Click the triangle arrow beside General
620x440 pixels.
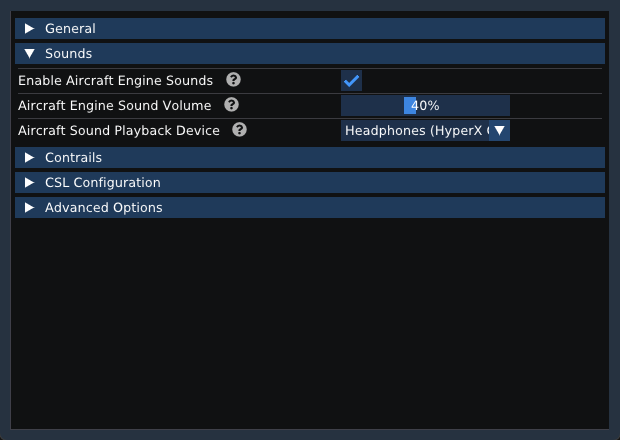click(x=29, y=28)
